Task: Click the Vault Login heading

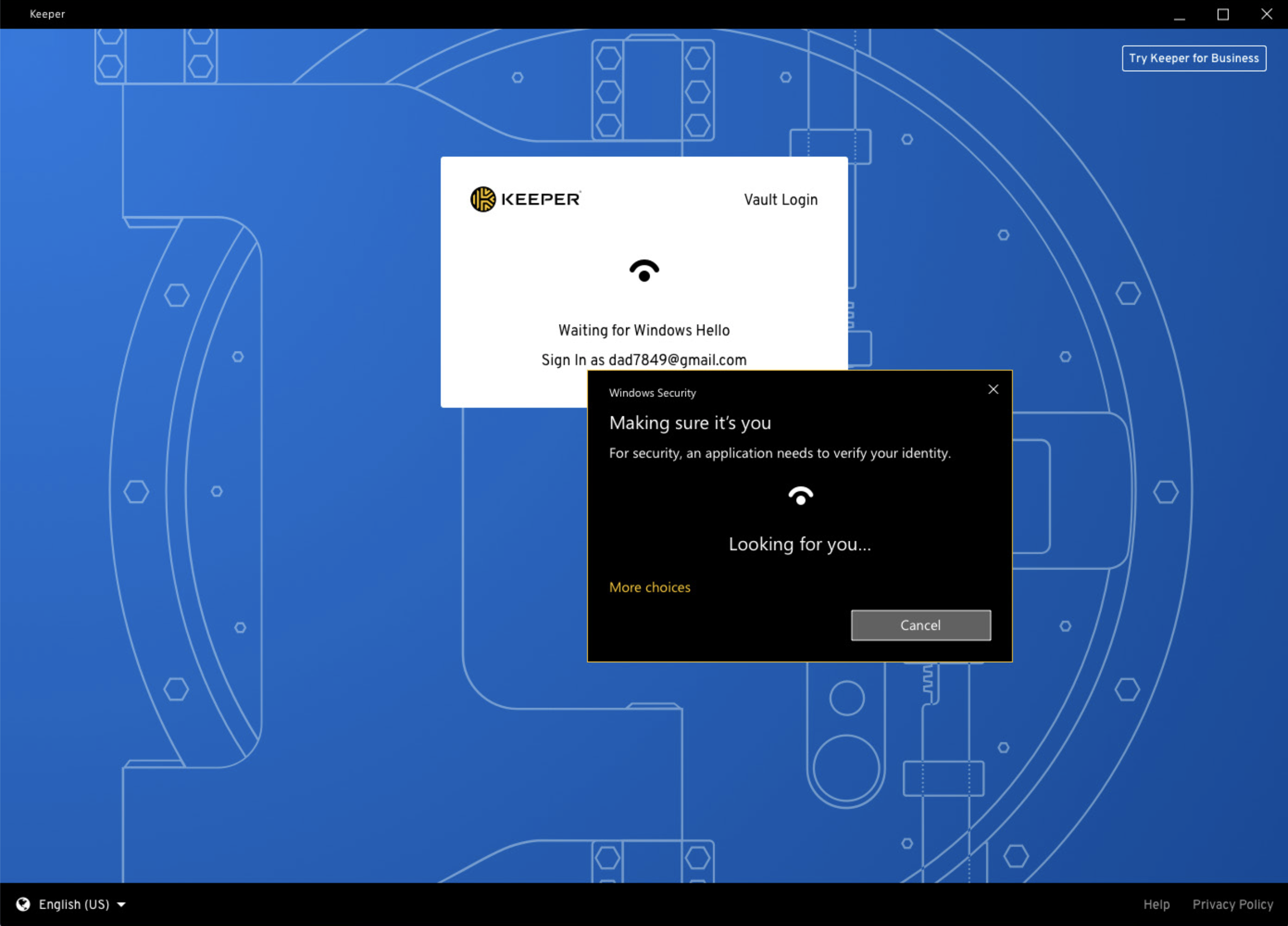Action: coord(780,200)
